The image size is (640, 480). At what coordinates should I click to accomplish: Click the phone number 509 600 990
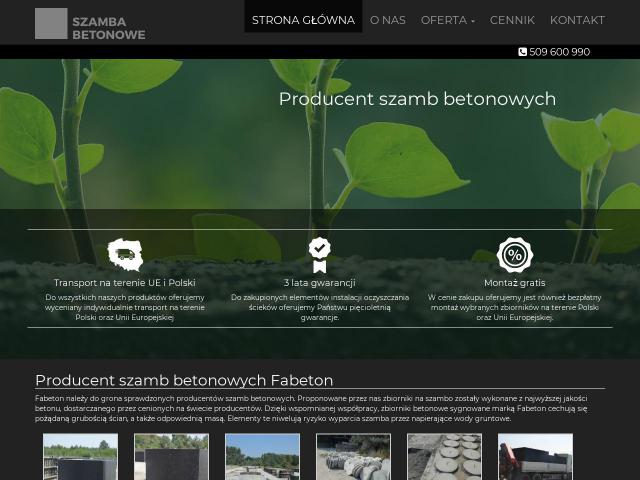point(560,52)
